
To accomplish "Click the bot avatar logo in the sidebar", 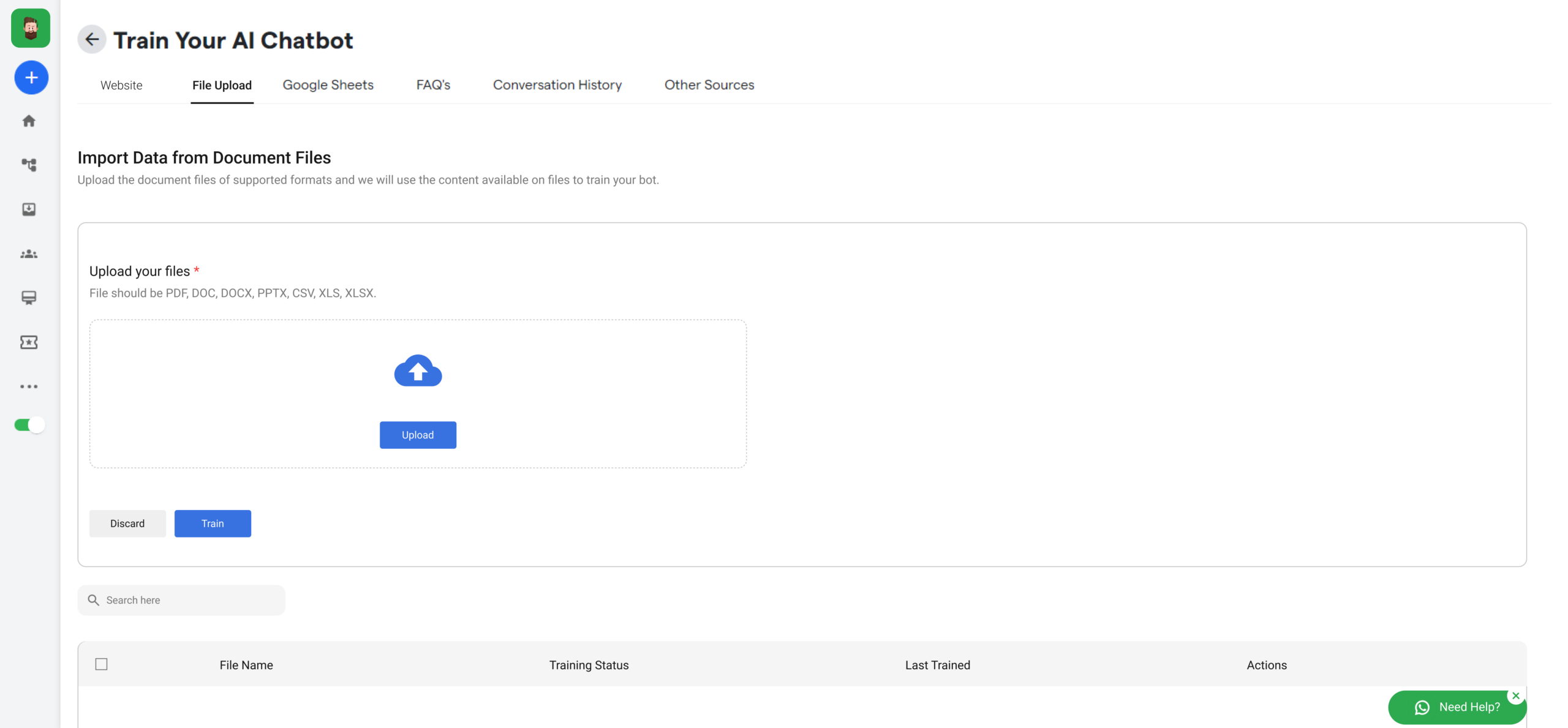I will (30, 28).
